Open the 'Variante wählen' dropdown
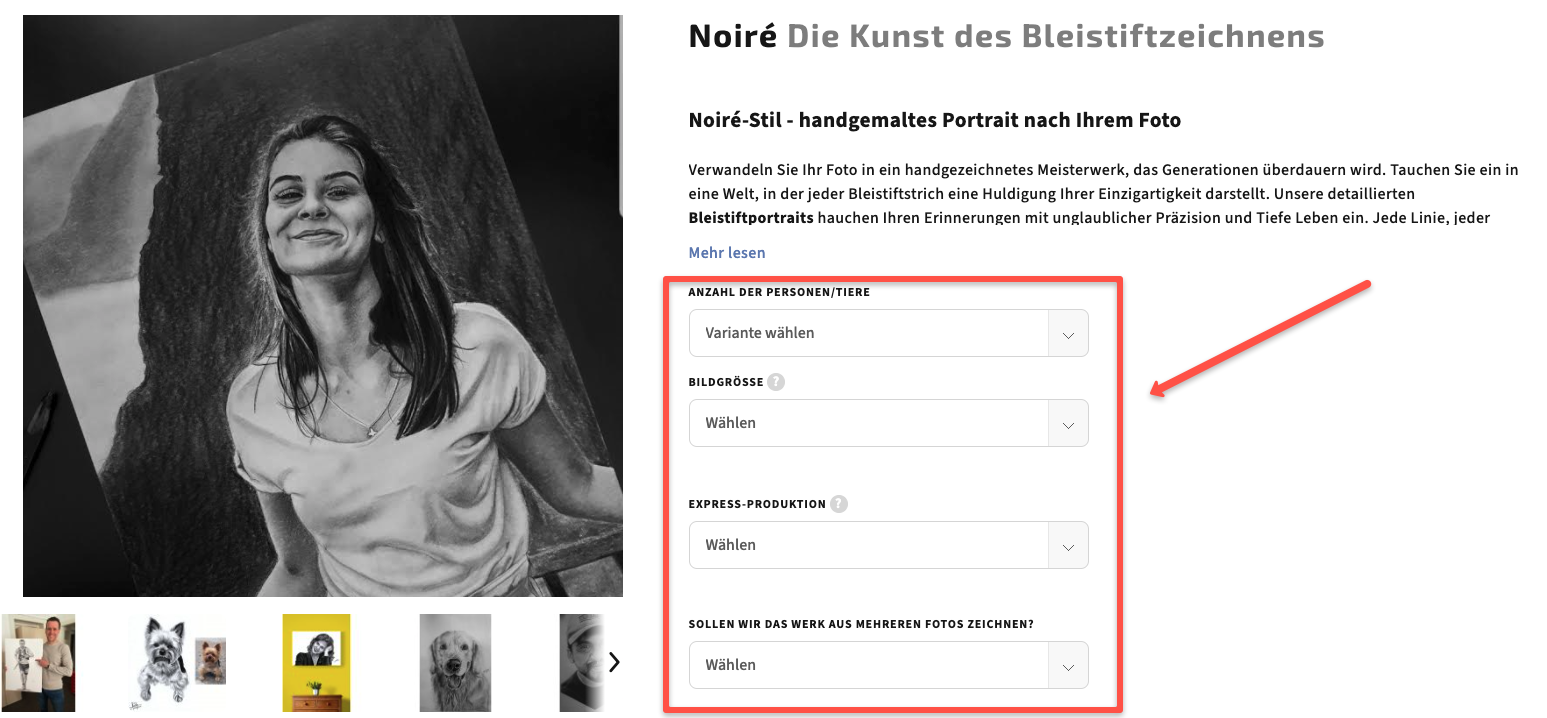The height and width of the screenshot is (718, 1547). tap(888, 333)
